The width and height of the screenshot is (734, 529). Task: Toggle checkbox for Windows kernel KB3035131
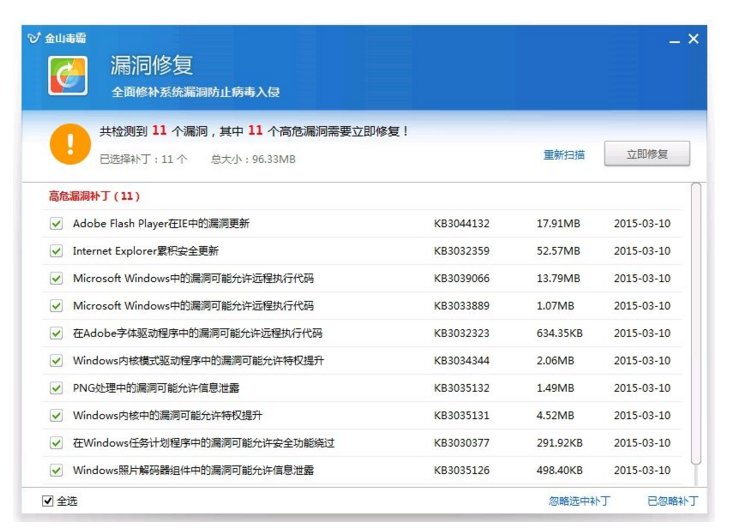coord(56,415)
